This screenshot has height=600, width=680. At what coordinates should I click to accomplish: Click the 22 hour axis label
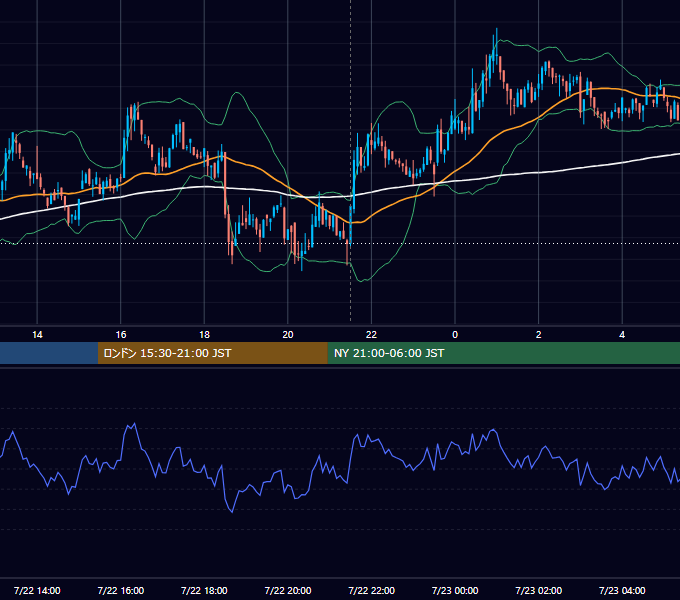pyautogui.click(x=371, y=335)
